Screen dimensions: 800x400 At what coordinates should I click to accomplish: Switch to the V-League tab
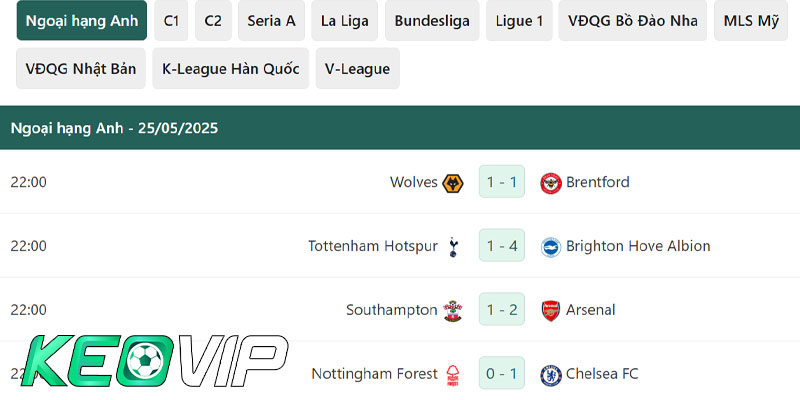tap(357, 68)
